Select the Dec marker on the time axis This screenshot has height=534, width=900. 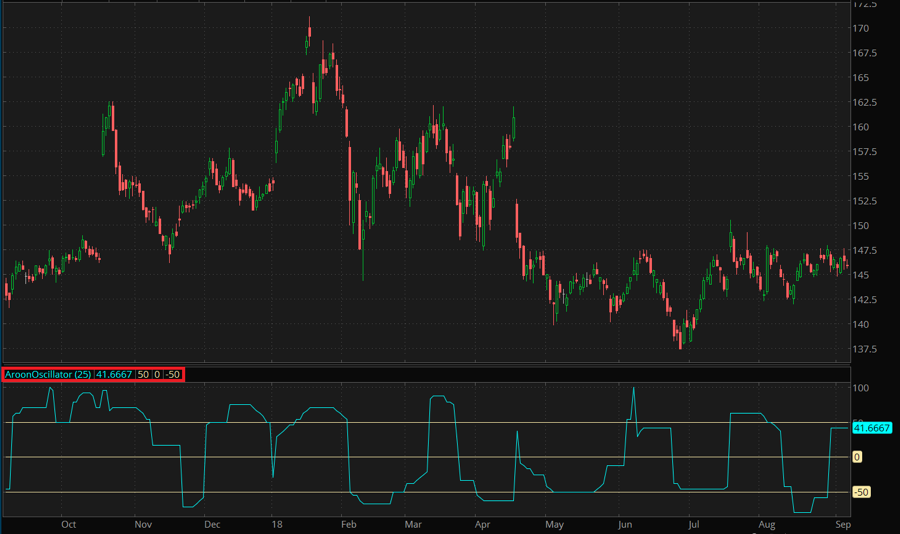[211, 524]
